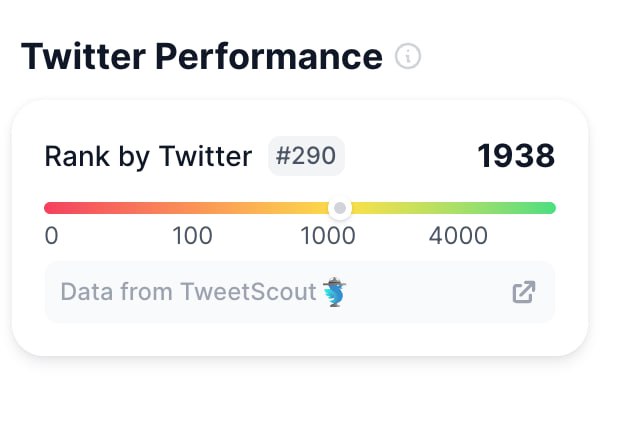Click the TweetScout bird mascot icon
Image resolution: width=630 pixels, height=426 pixels.
click(335, 293)
